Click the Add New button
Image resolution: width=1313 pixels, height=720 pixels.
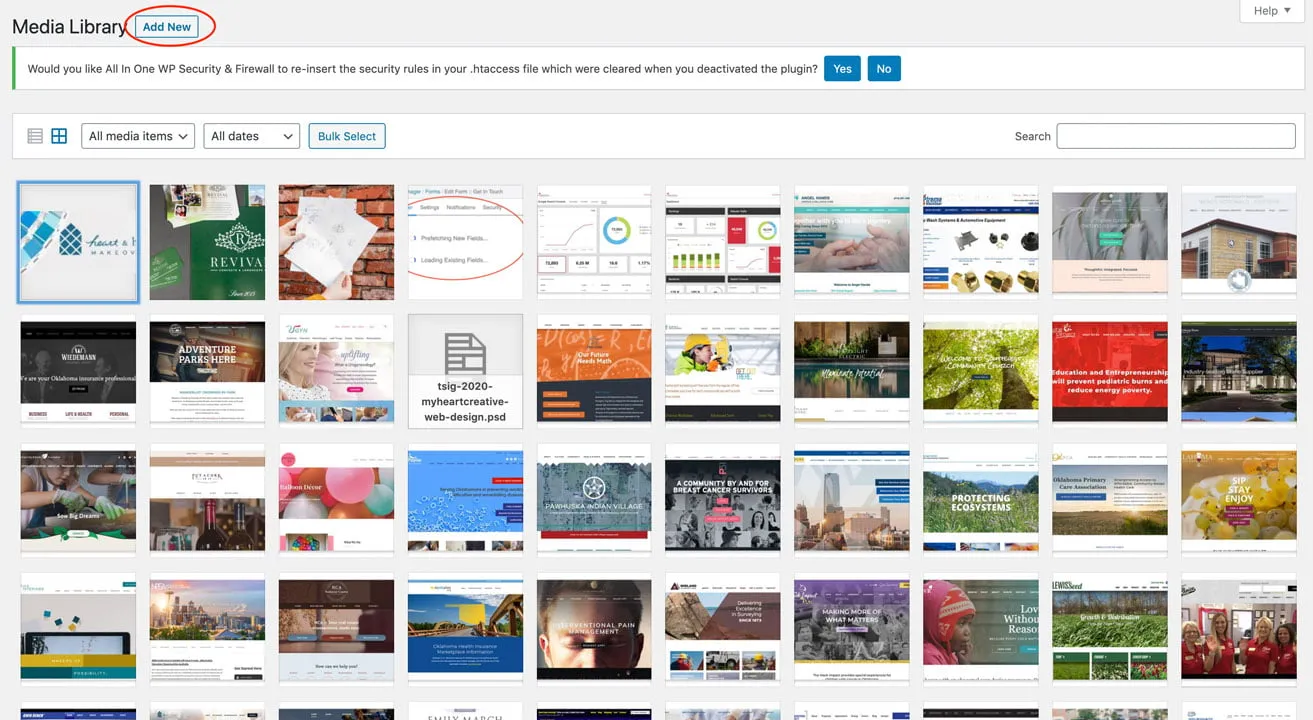pos(167,27)
